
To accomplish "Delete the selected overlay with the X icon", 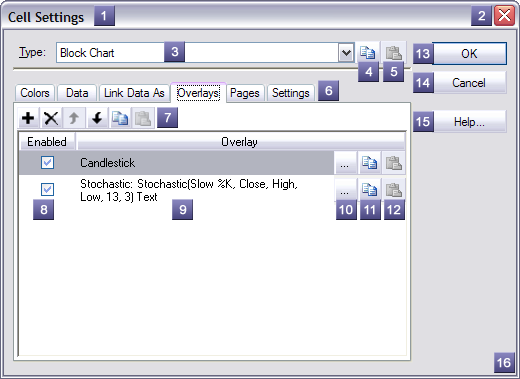I will 51,118.
